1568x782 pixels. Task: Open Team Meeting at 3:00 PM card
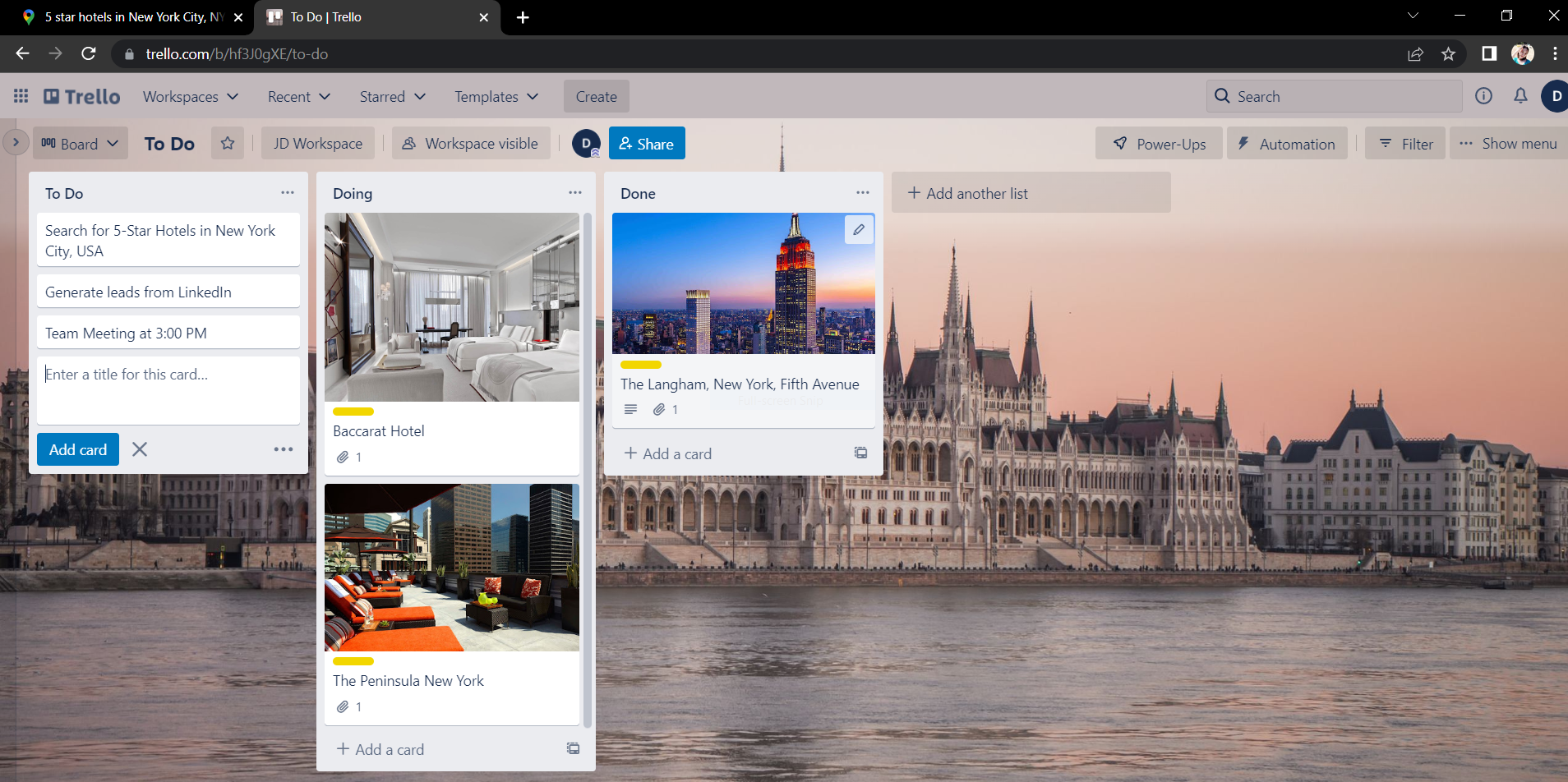[x=168, y=333]
